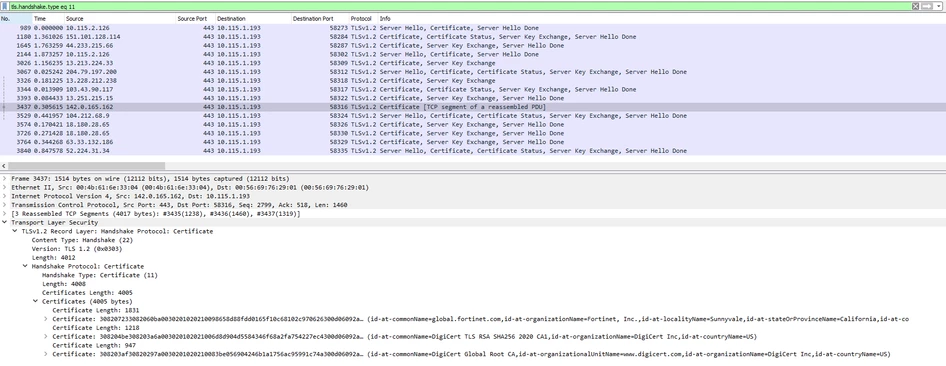Select packet 3764 from 63.33.132.186

(472, 142)
